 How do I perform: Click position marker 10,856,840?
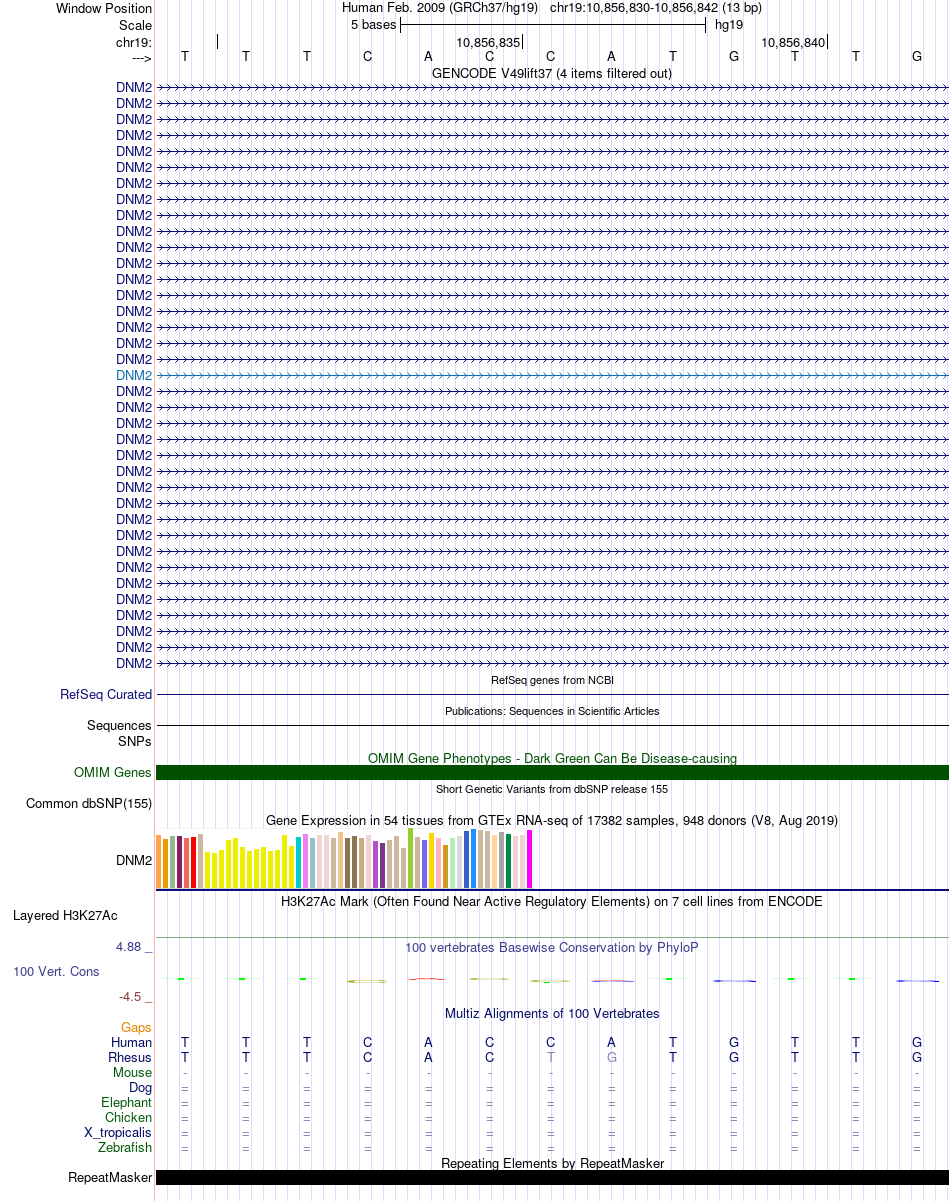(x=793, y=42)
